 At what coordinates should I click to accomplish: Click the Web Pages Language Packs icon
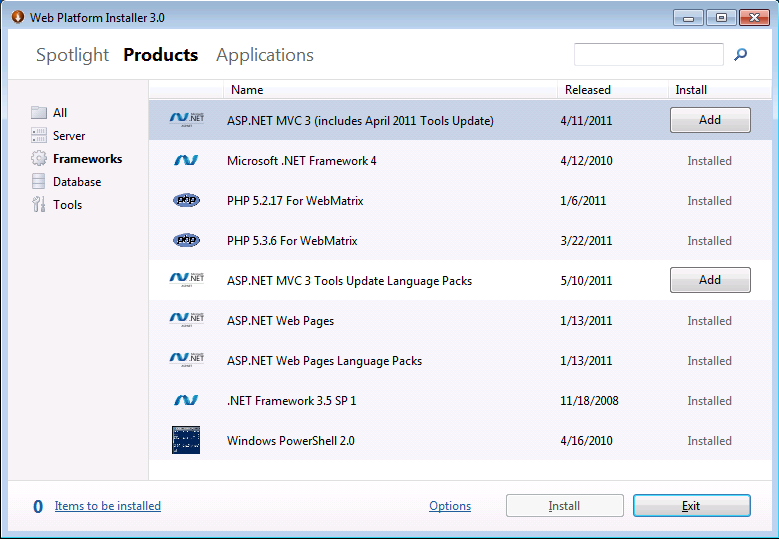click(x=187, y=360)
